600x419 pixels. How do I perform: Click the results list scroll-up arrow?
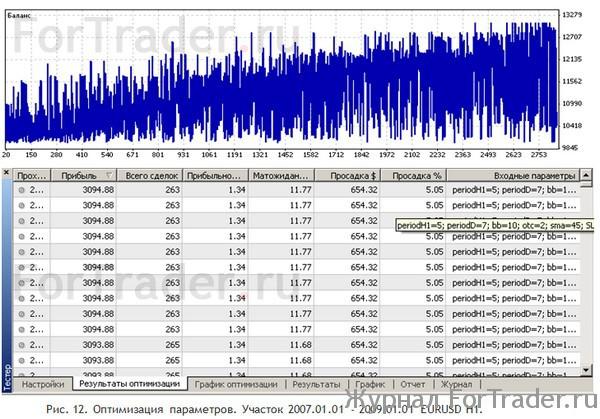click(586, 175)
